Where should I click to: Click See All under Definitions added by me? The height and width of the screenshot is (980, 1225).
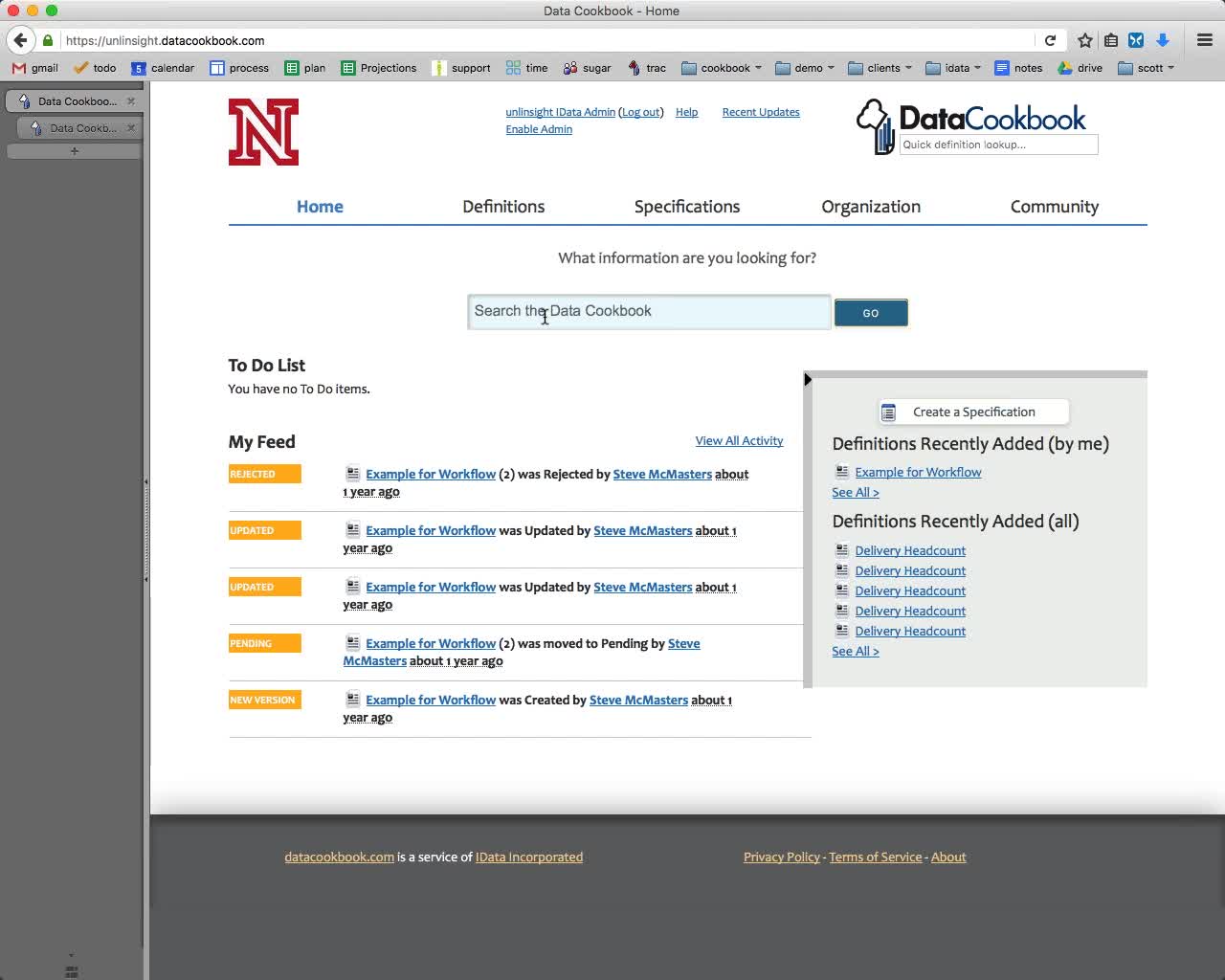pos(855,492)
